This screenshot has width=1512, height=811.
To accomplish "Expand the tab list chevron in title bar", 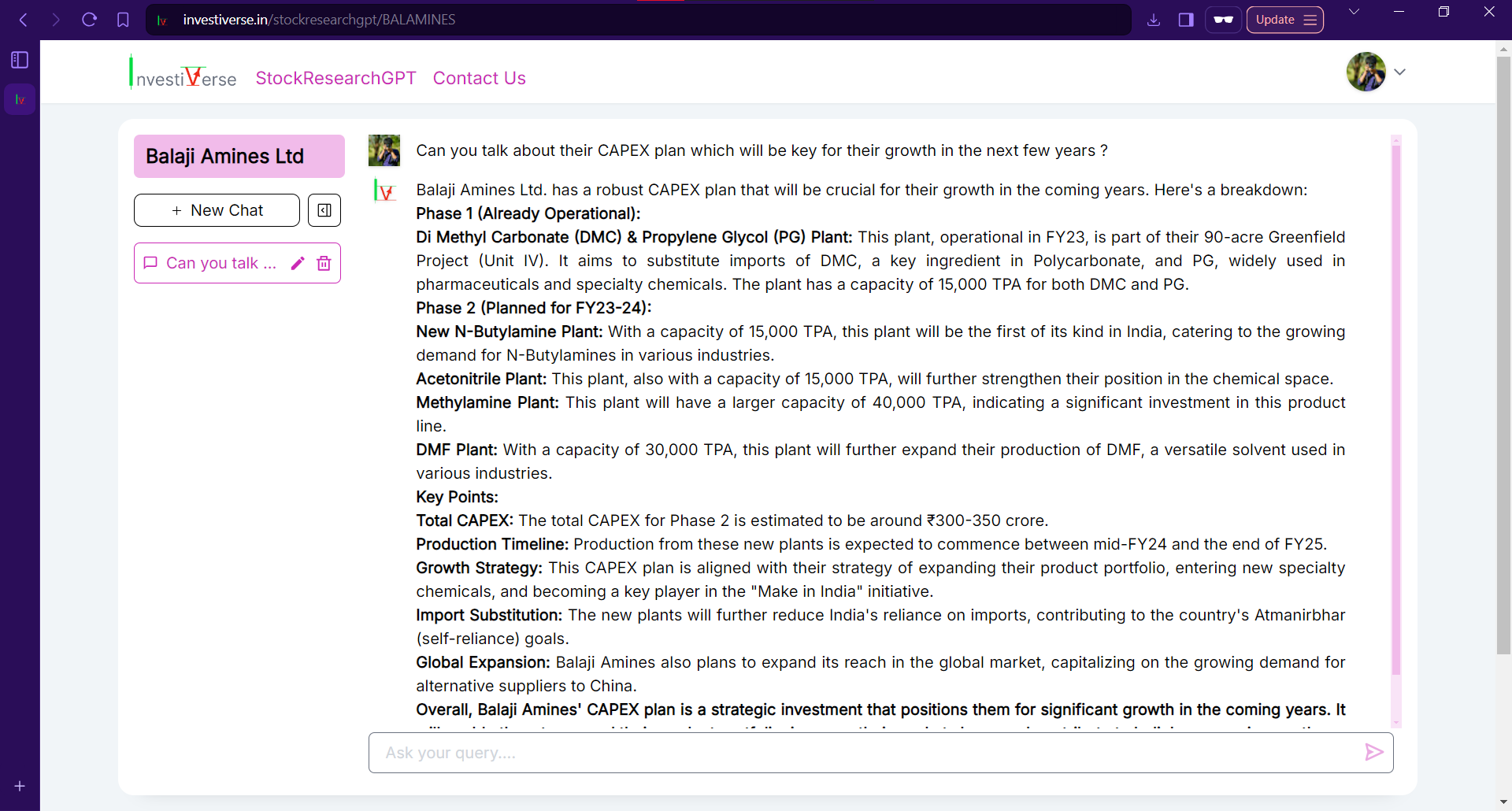I will [1354, 12].
